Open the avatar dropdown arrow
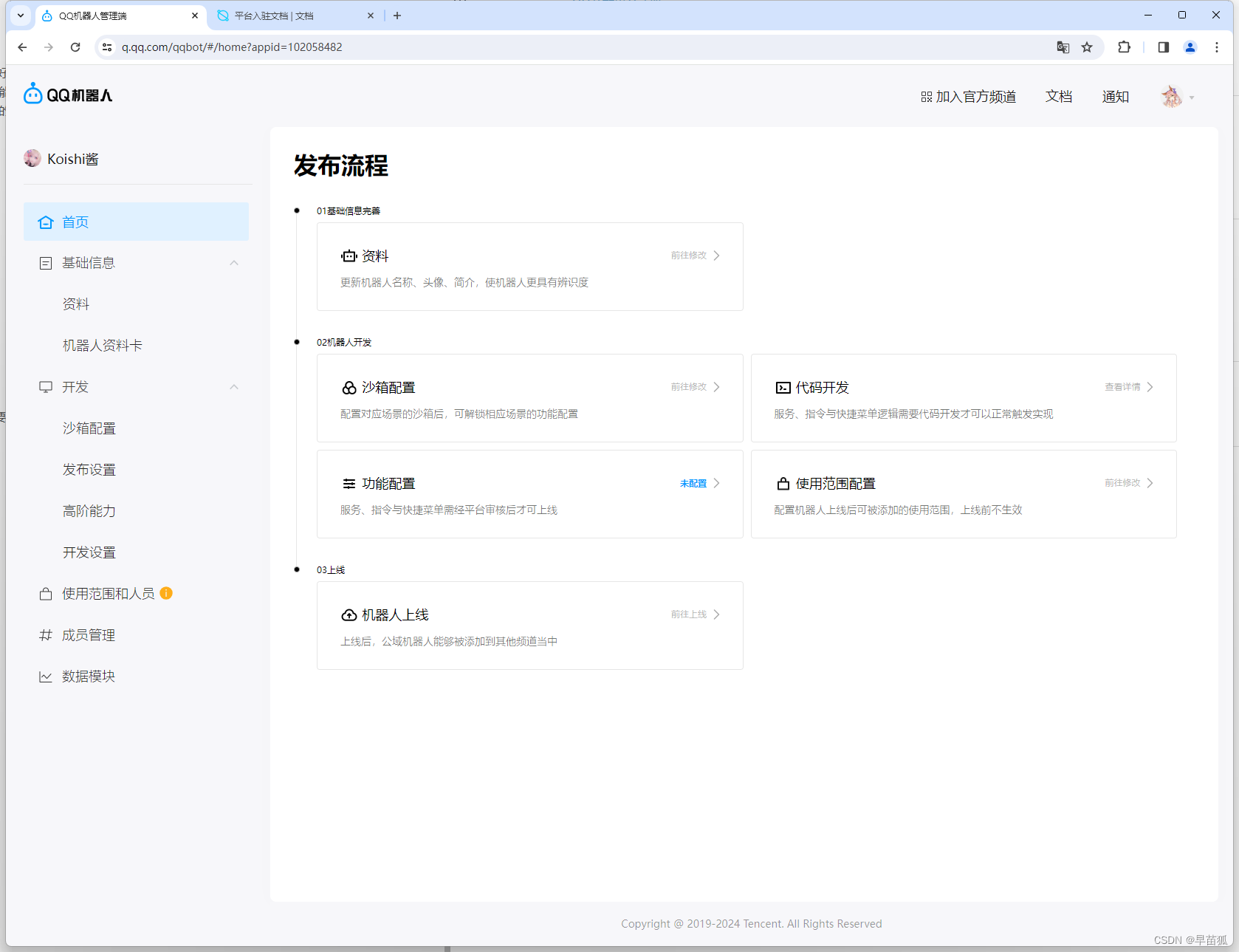This screenshot has width=1239, height=952. [x=1192, y=97]
